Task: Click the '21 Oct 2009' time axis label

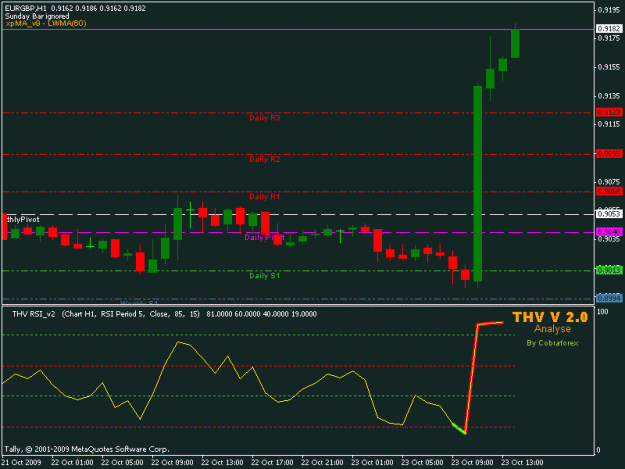Action: coord(22,463)
